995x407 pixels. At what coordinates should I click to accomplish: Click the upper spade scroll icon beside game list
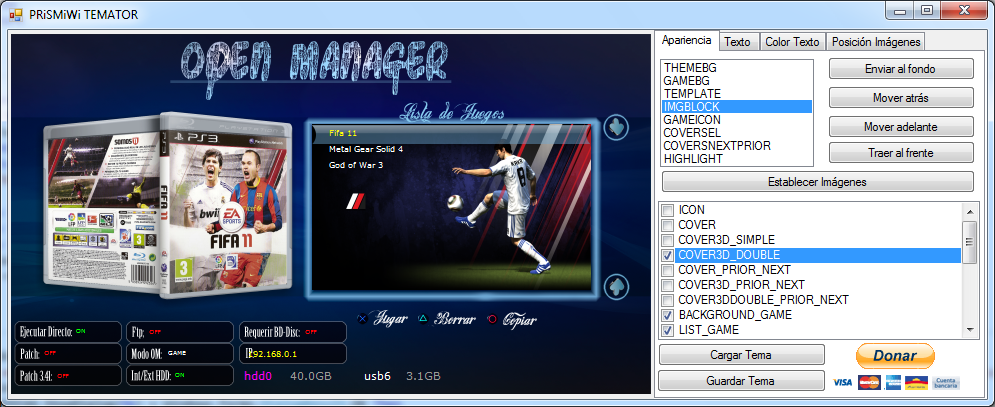618,128
